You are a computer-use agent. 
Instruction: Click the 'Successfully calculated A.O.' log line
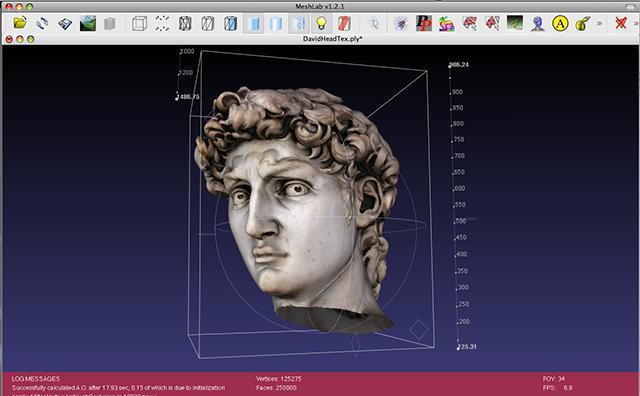point(118,387)
